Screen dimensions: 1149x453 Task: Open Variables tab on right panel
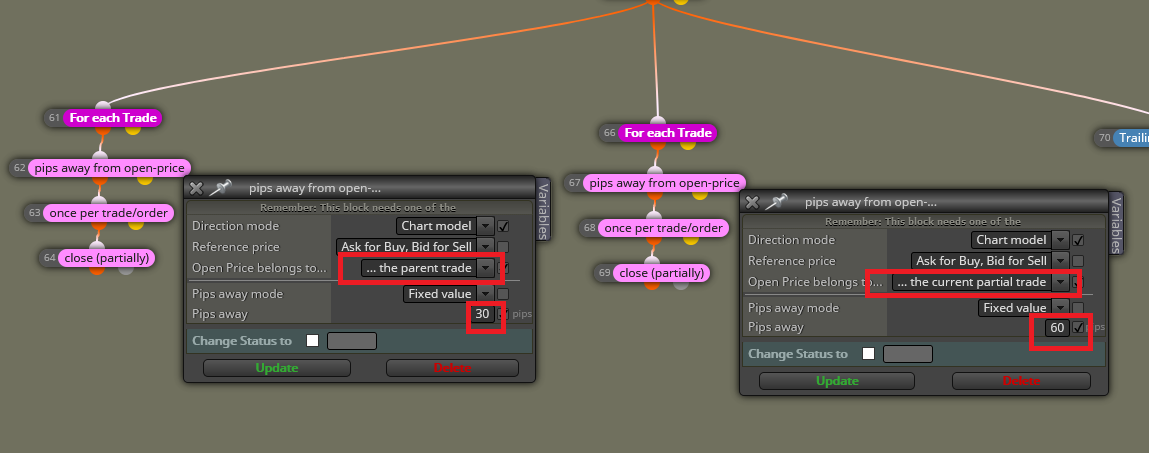[x=1115, y=224]
